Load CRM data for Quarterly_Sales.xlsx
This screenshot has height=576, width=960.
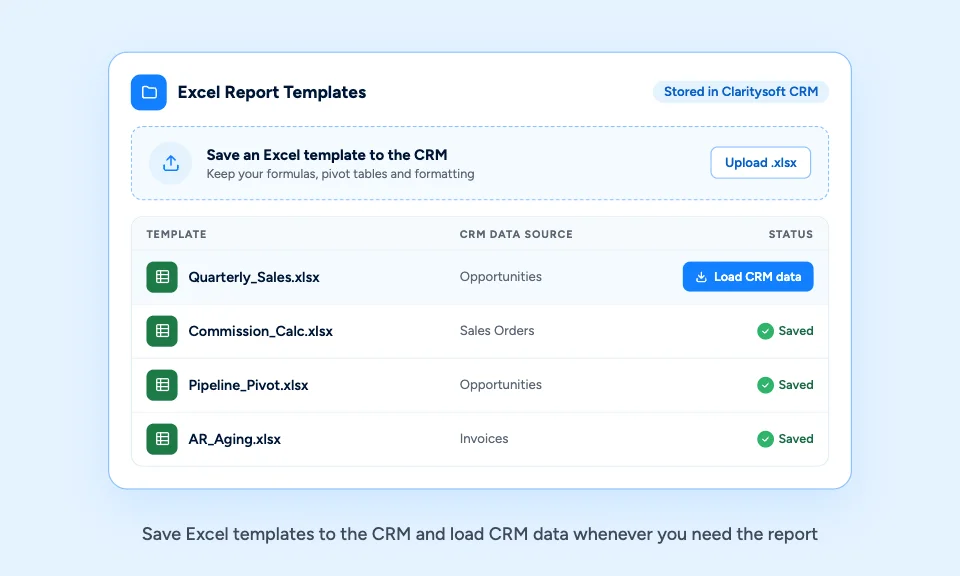pos(748,277)
